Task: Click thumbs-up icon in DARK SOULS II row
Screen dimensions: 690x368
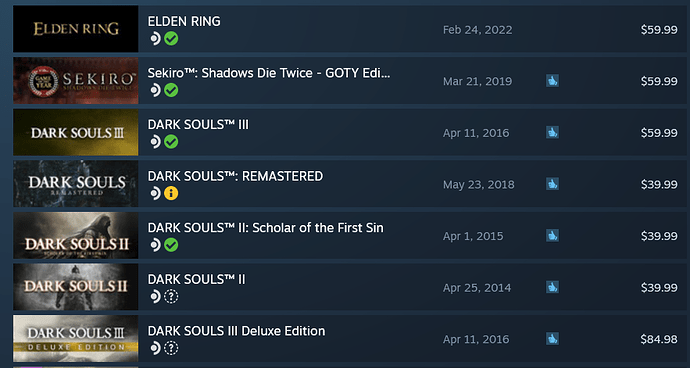Action: tap(552, 287)
